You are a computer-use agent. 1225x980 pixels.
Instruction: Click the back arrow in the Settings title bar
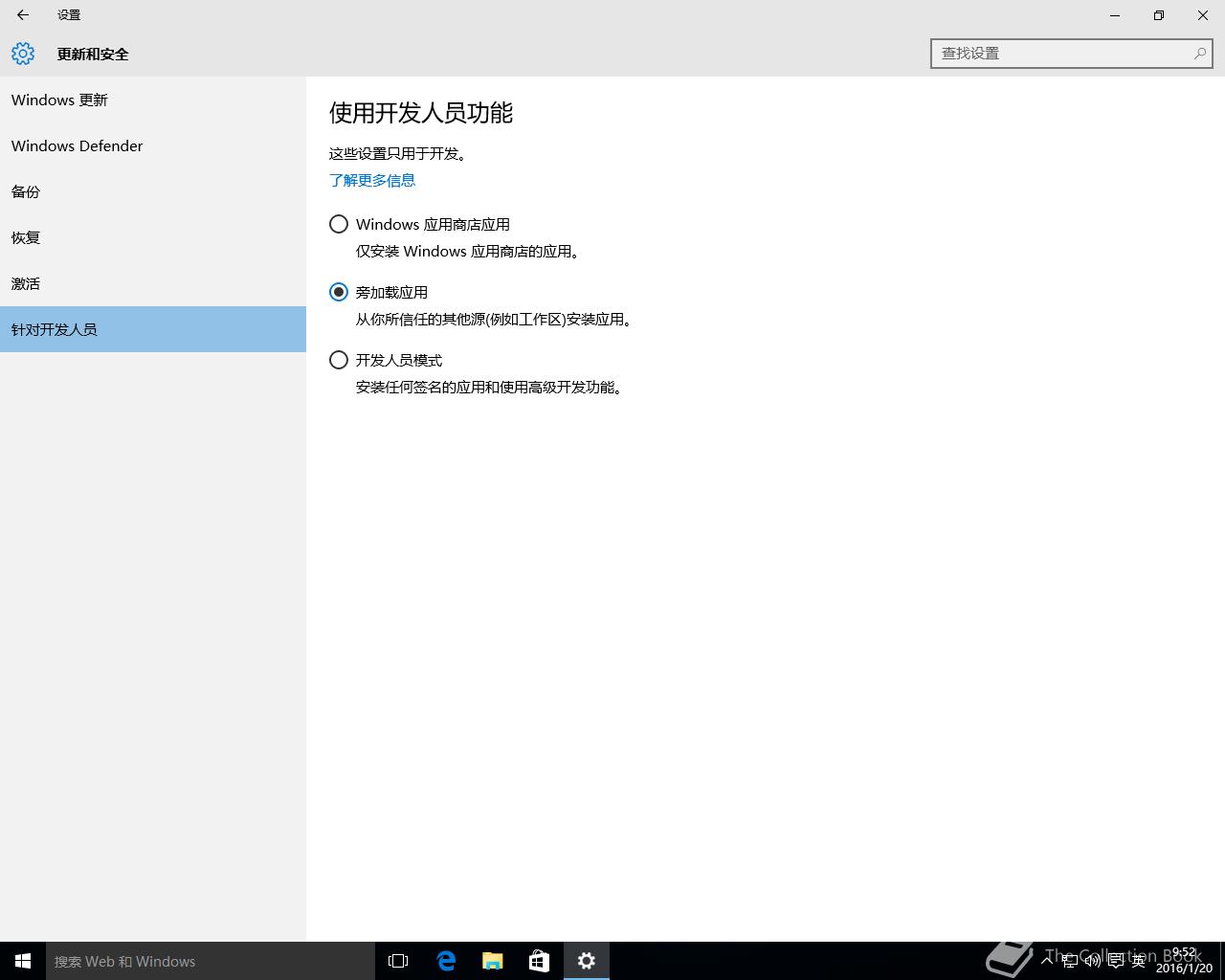click(23, 15)
